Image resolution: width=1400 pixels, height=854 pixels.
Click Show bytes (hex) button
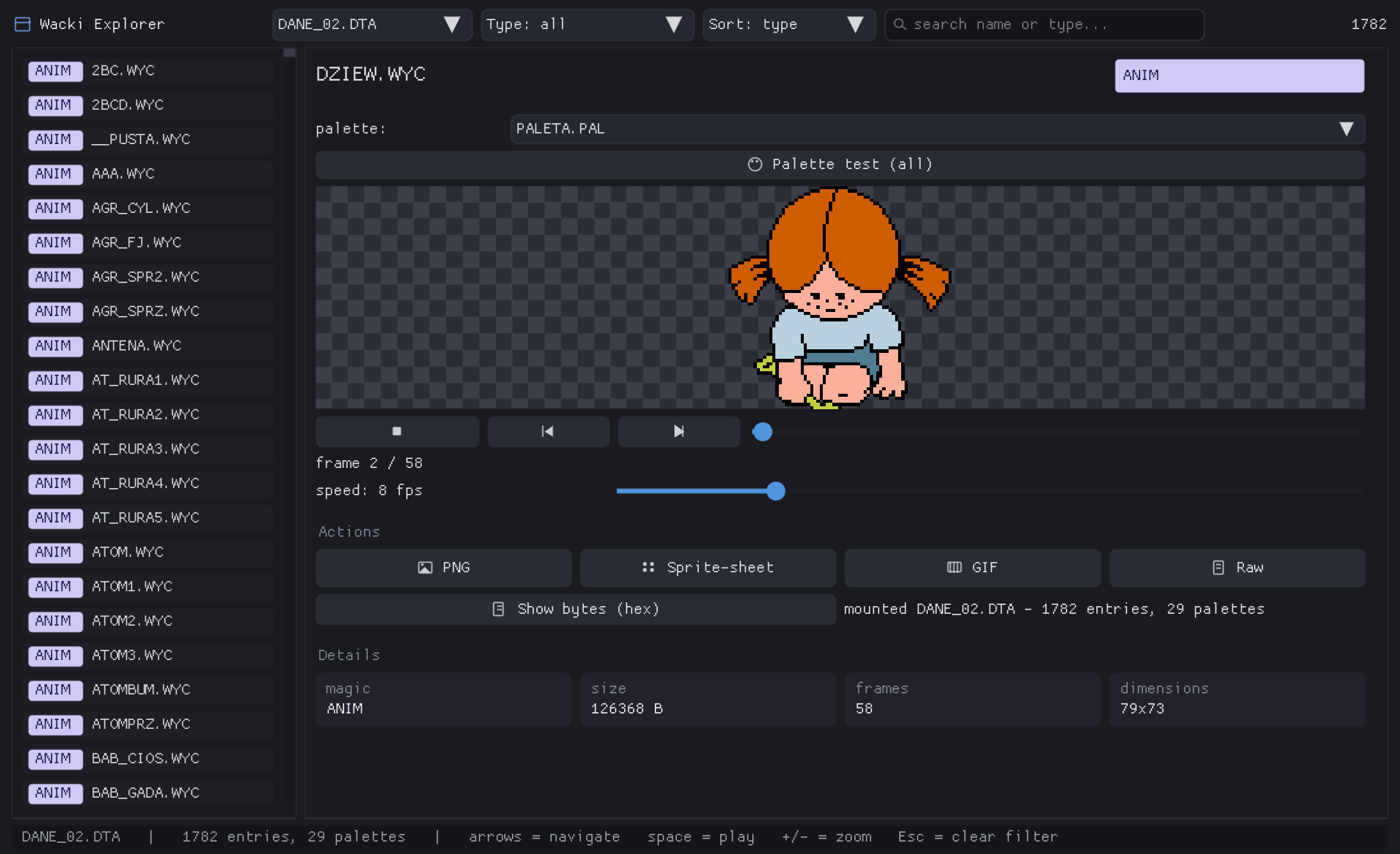click(575, 609)
